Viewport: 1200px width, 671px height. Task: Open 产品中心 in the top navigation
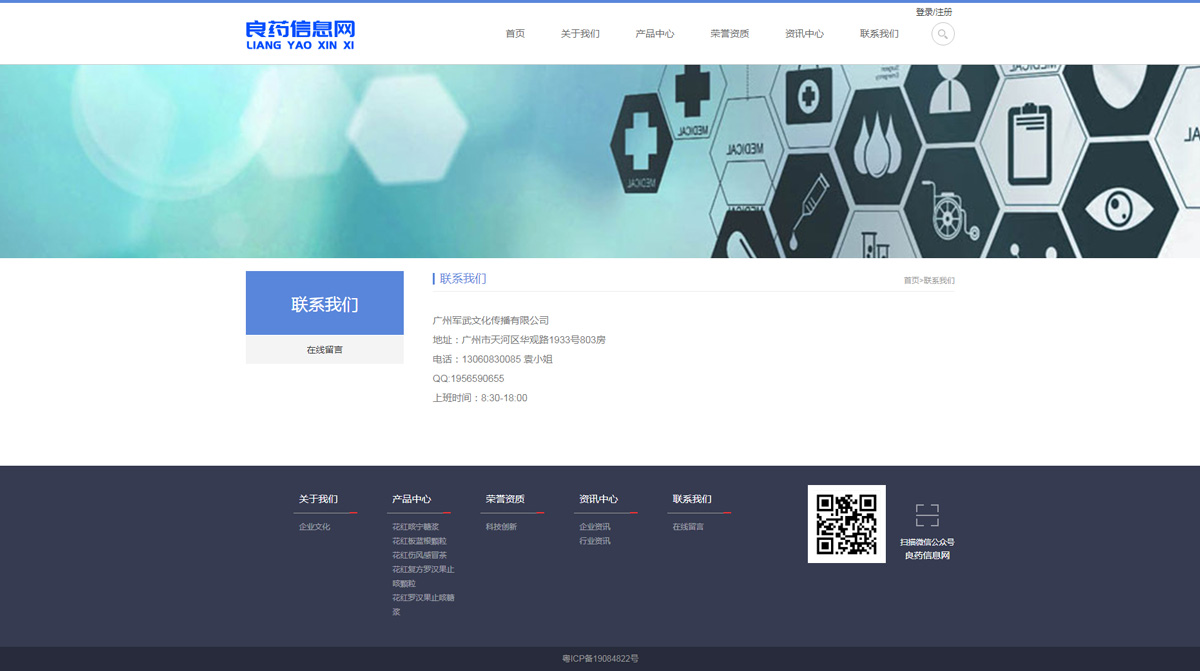point(655,34)
